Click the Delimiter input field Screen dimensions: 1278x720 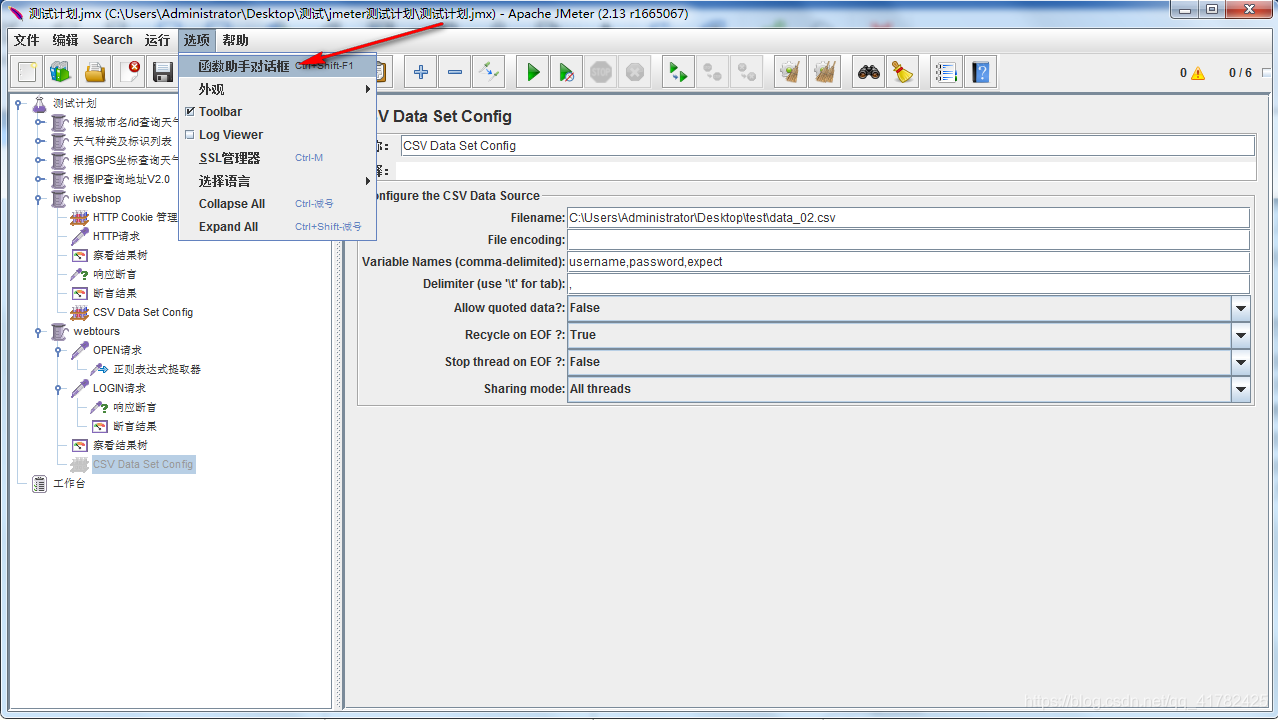[x=908, y=284]
